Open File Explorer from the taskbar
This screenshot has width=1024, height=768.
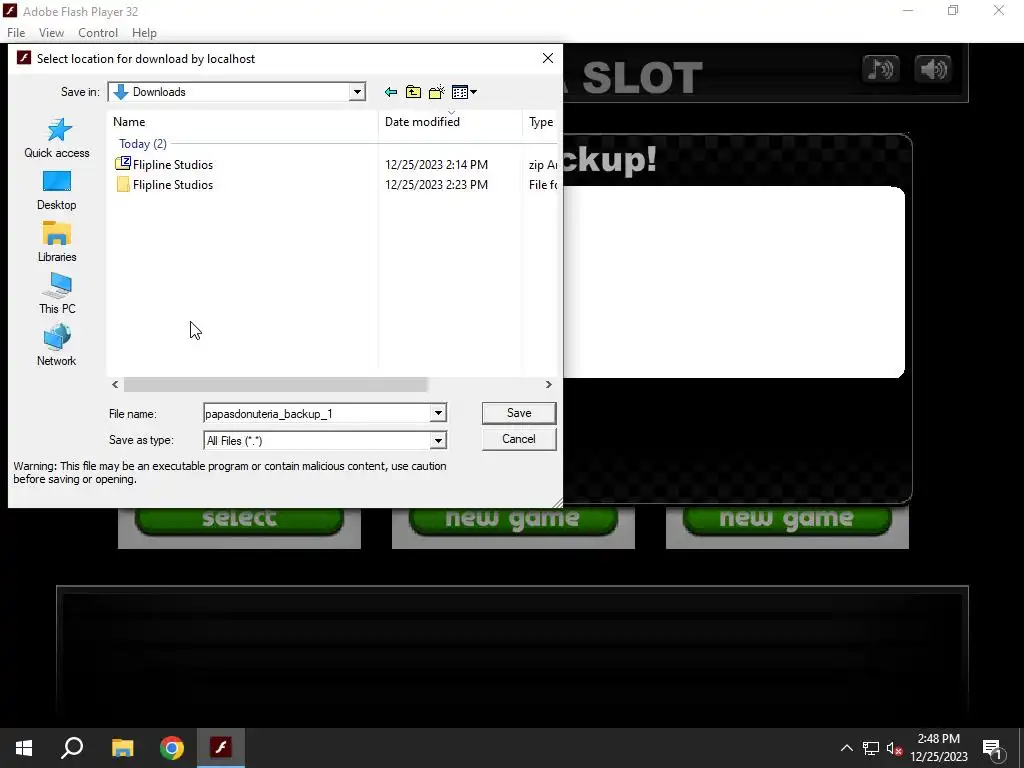[x=122, y=748]
